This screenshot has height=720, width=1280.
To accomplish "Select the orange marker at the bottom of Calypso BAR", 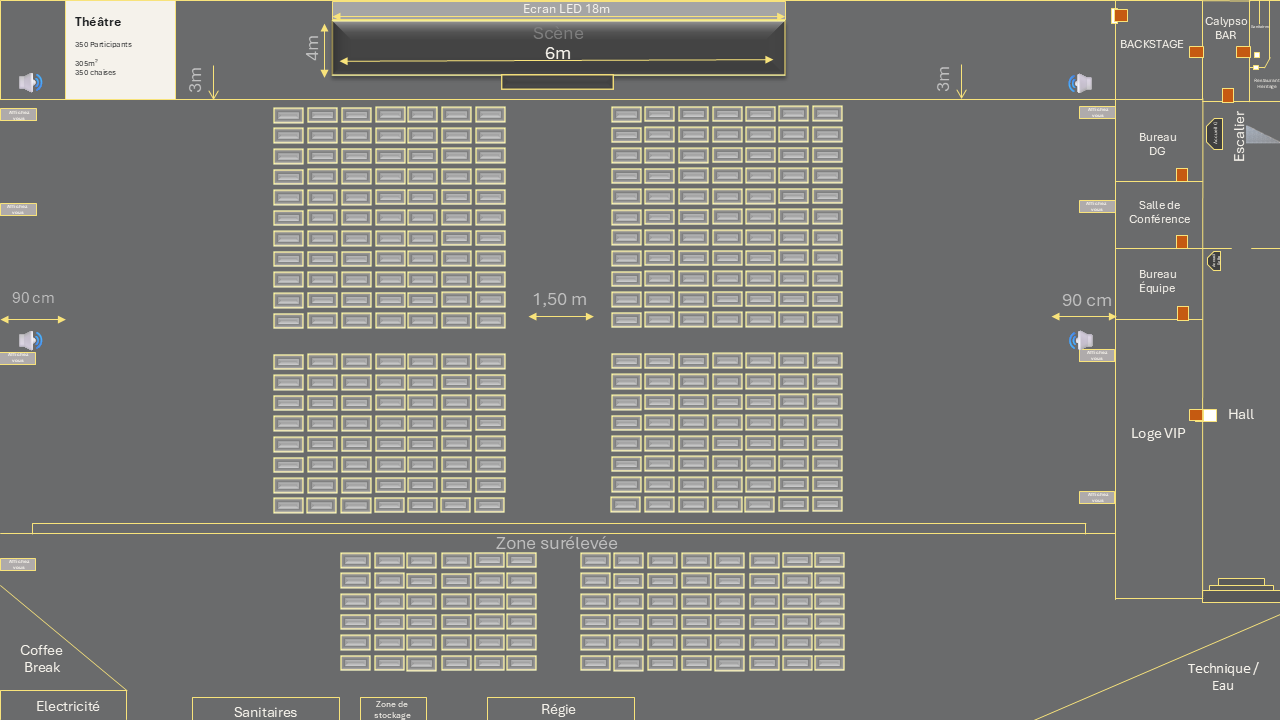I will click(1228, 95).
